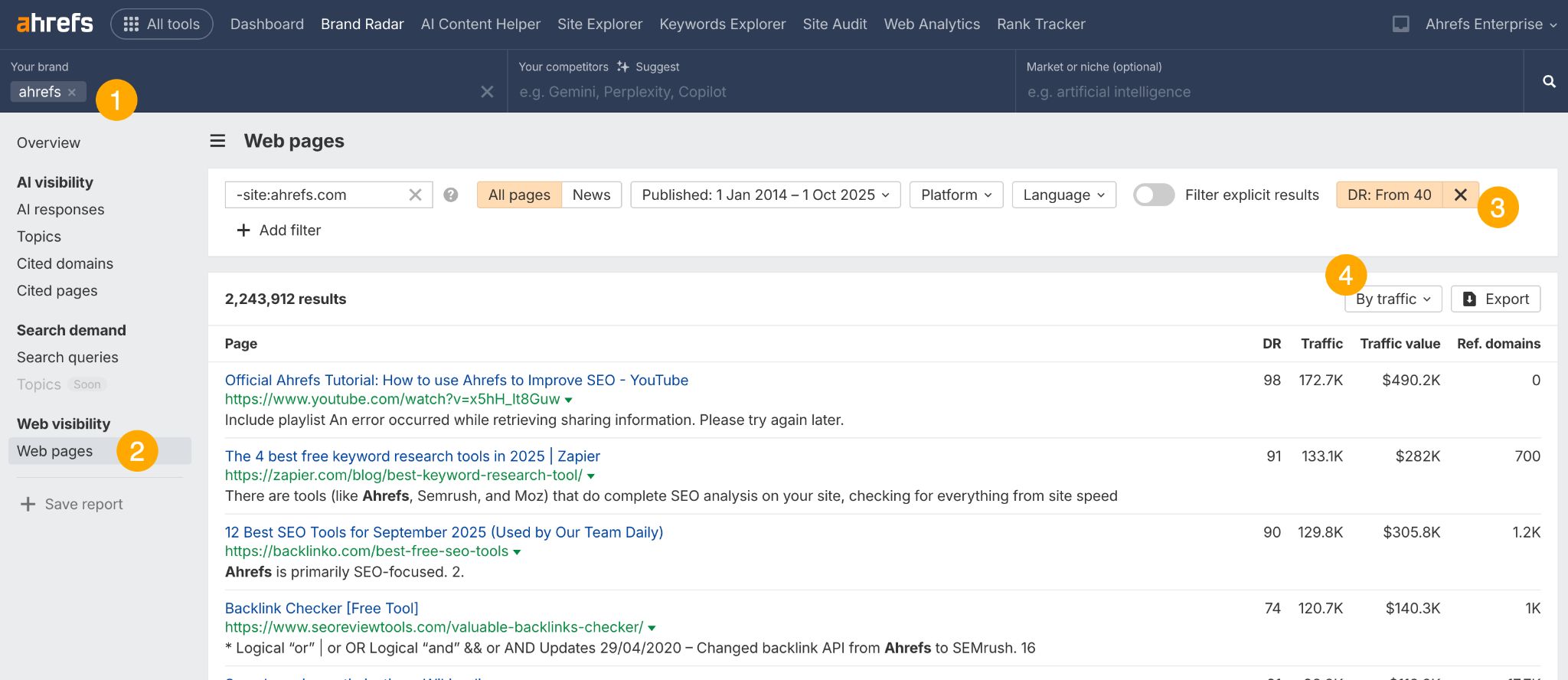Click the Suggest competitors sparkle icon
This screenshot has width=1568, height=680.
(x=623, y=67)
